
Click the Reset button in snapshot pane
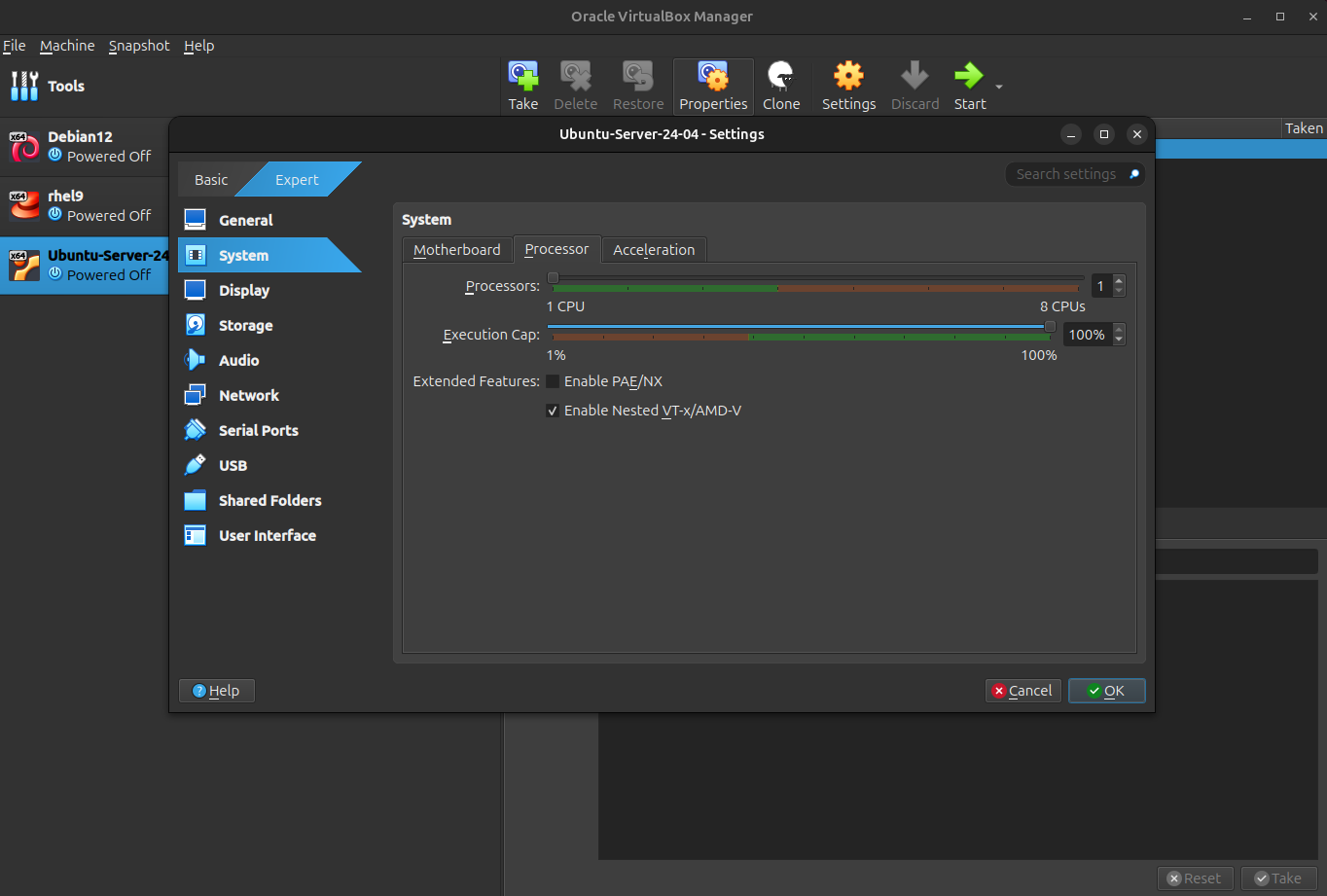tap(1196, 878)
